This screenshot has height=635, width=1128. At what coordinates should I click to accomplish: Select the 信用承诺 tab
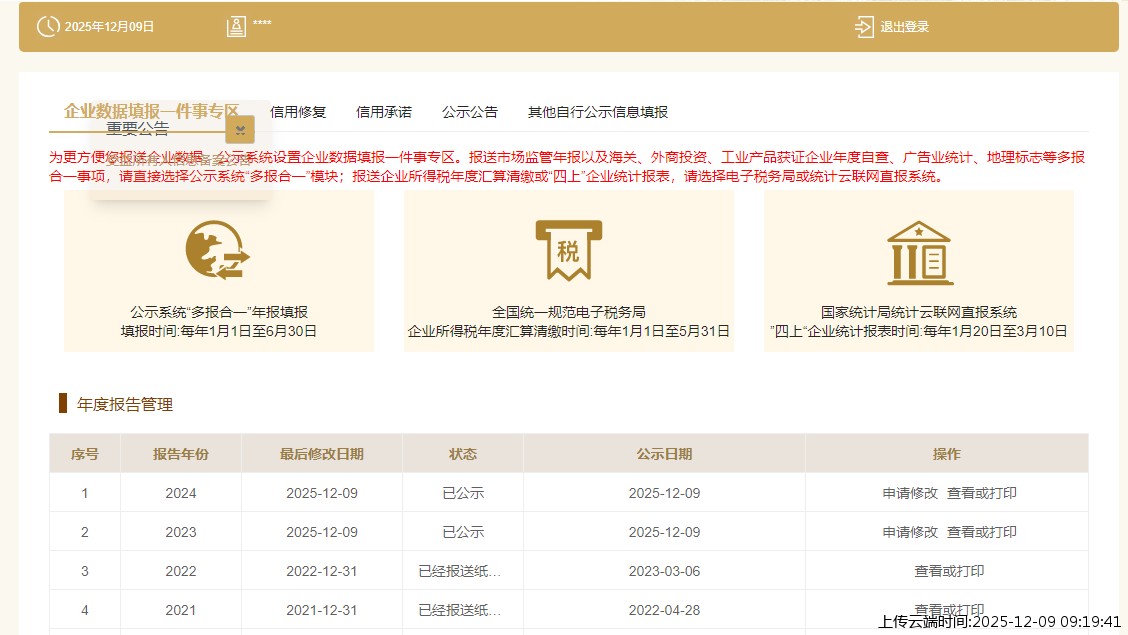pyautogui.click(x=383, y=112)
